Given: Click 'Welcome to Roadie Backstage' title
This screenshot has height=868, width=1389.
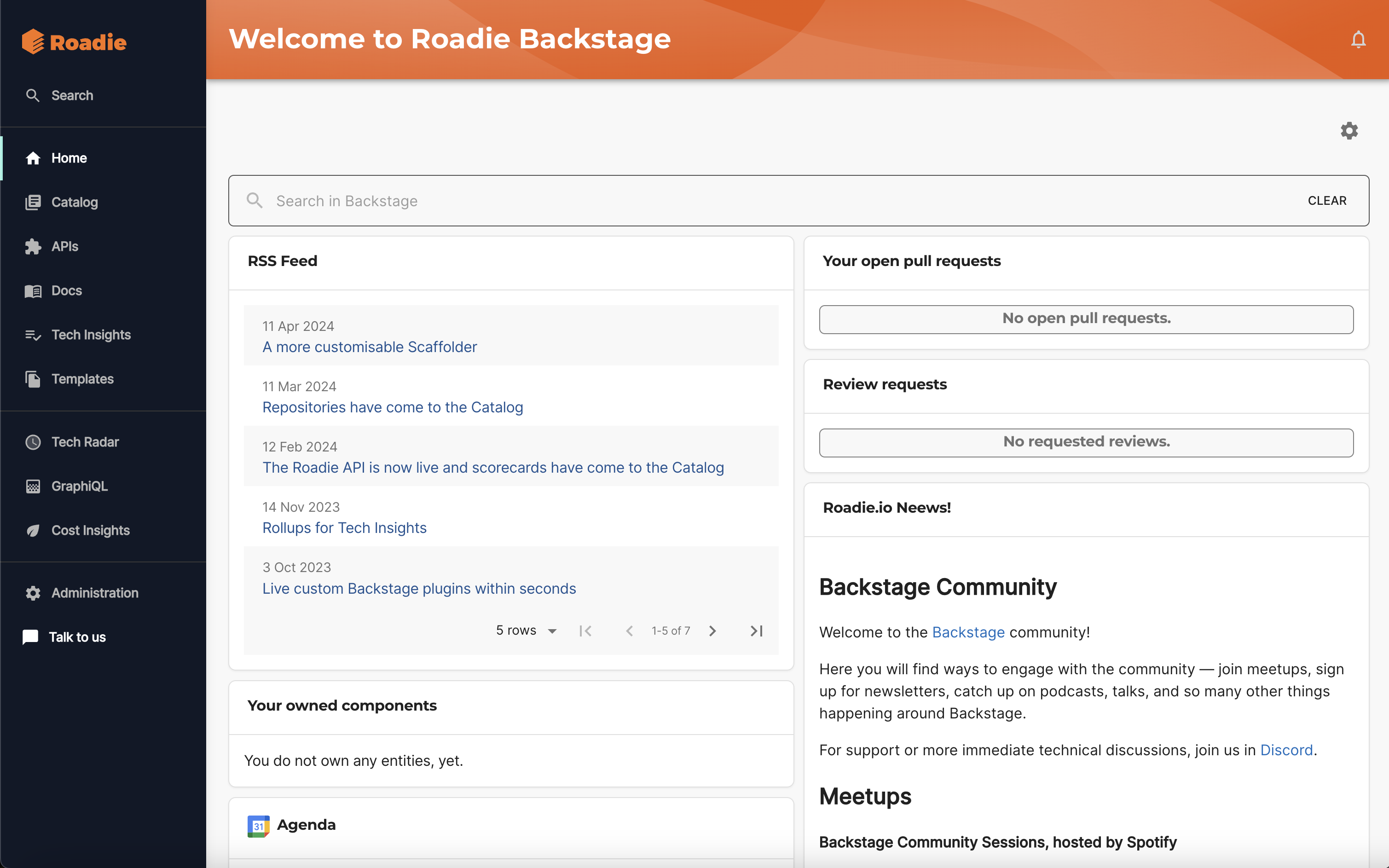Looking at the screenshot, I should coord(450,39).
